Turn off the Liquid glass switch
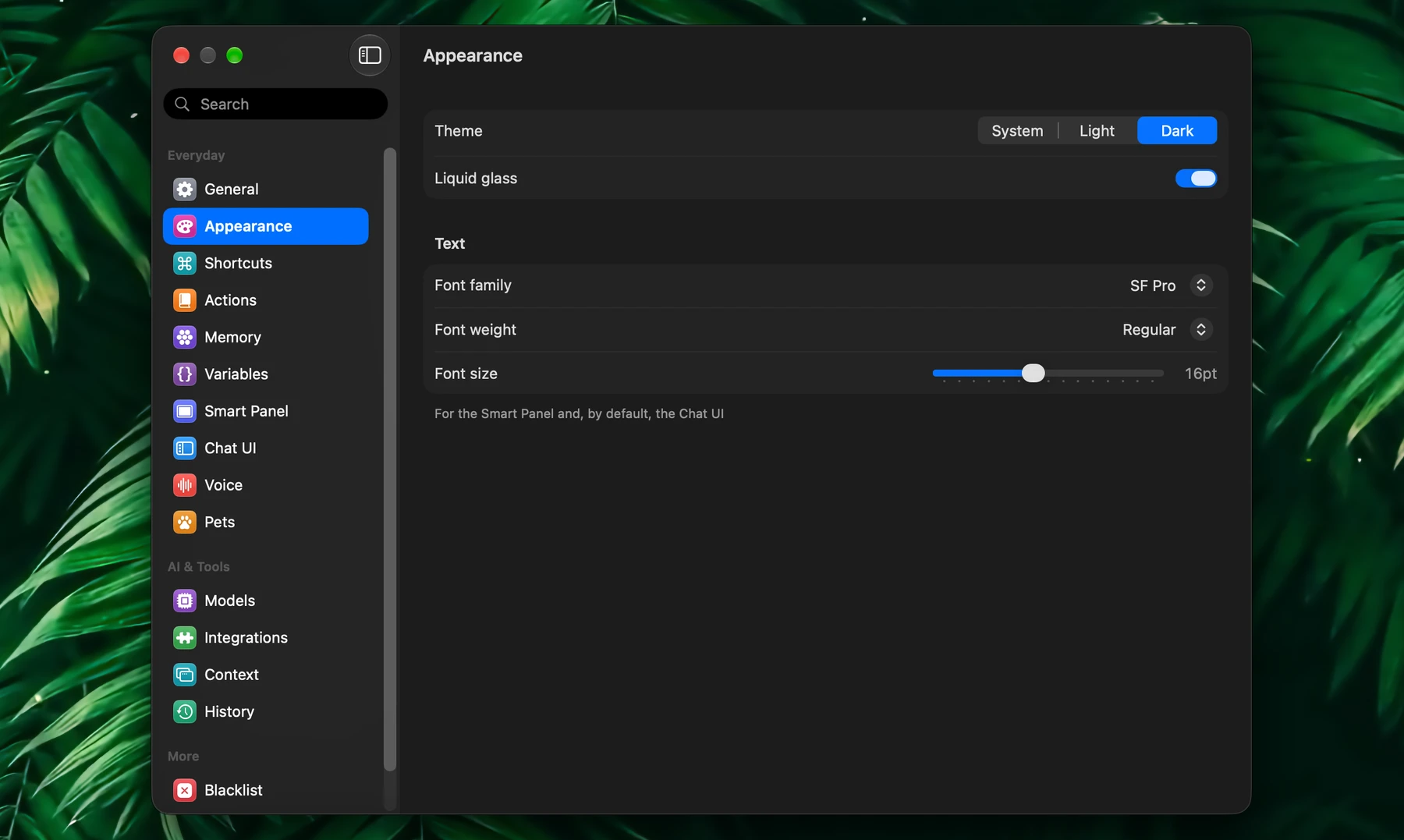The width and height of the screenshot is (1404, 840). tap(1196, 179)
